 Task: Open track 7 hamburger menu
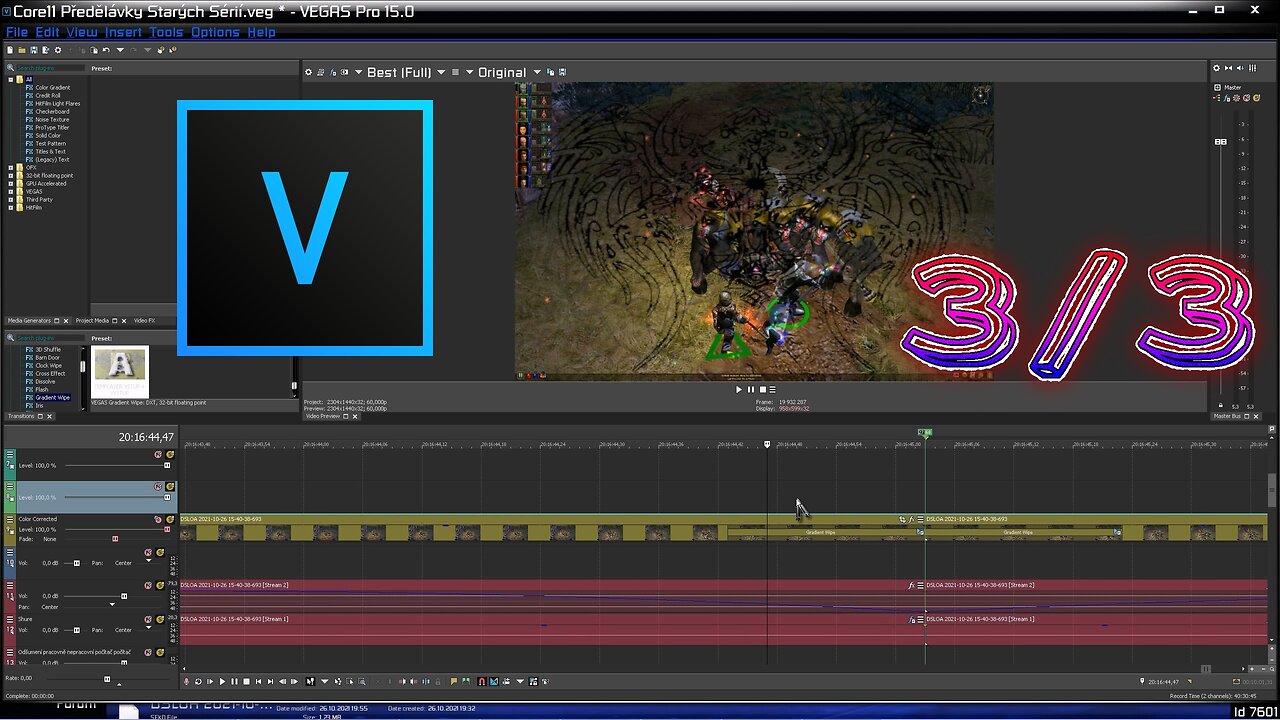pyautogui.click(x=10, y=454)
